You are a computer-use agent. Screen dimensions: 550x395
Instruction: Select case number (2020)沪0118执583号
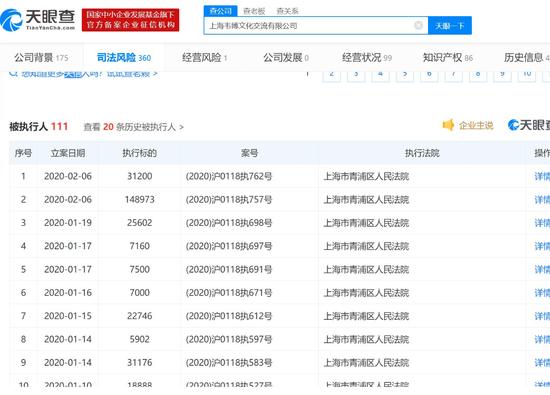click(x=229, y=362)
